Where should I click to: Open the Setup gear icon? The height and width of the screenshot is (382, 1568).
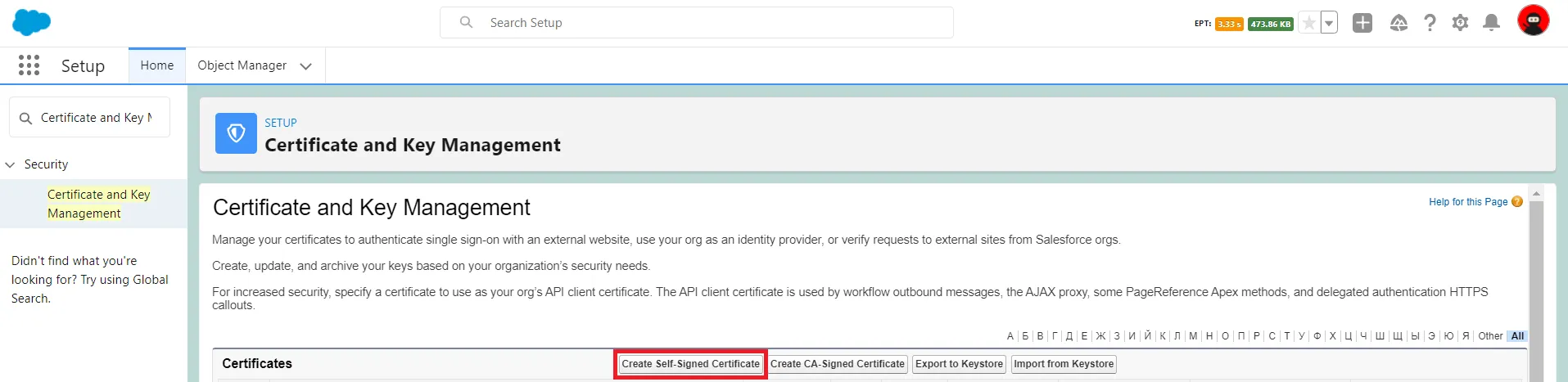tap(1460, 23)
